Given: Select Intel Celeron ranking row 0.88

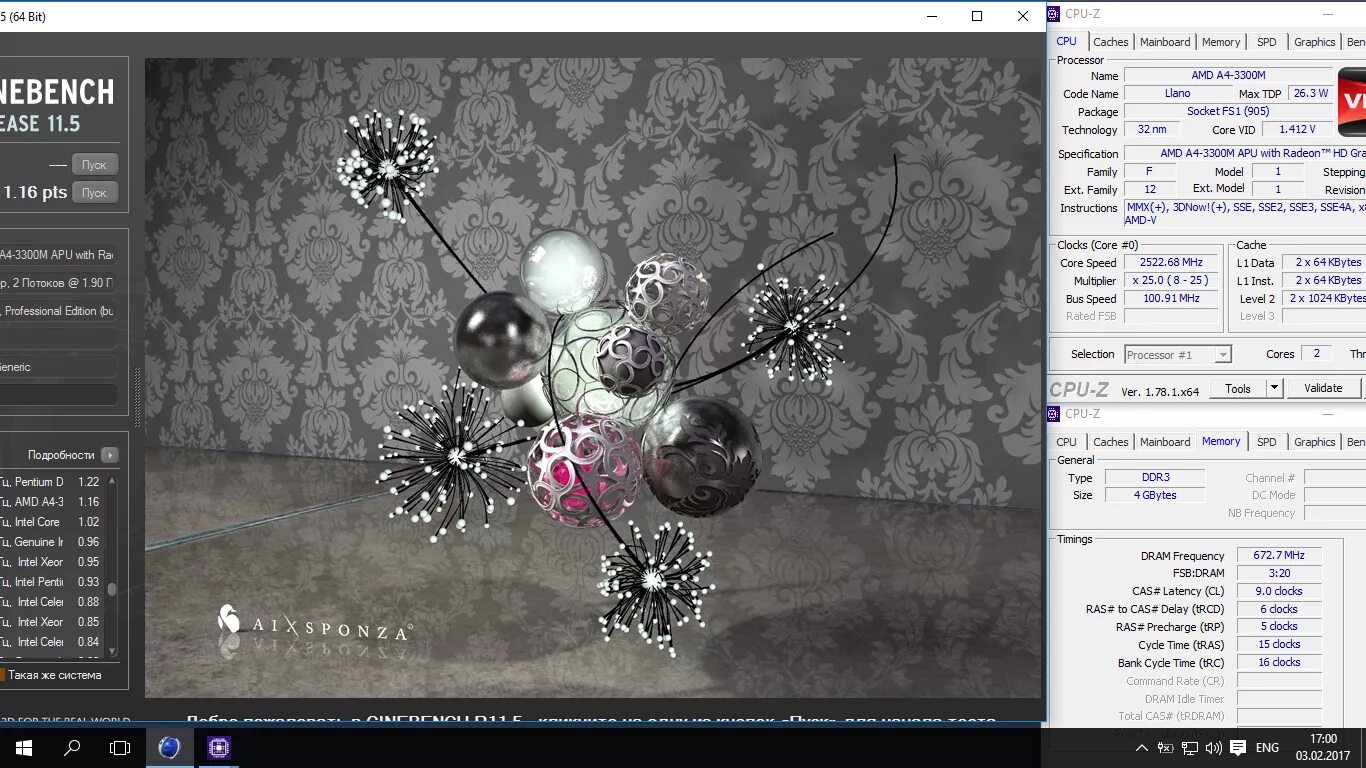Looking at the screenshot, I should point(52,602).
